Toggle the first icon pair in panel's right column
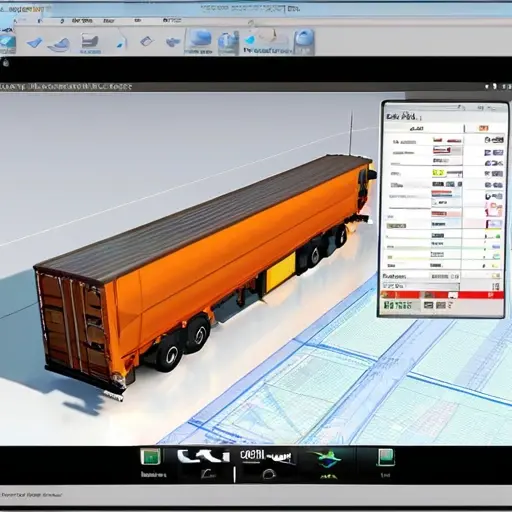 coord(494,140)
